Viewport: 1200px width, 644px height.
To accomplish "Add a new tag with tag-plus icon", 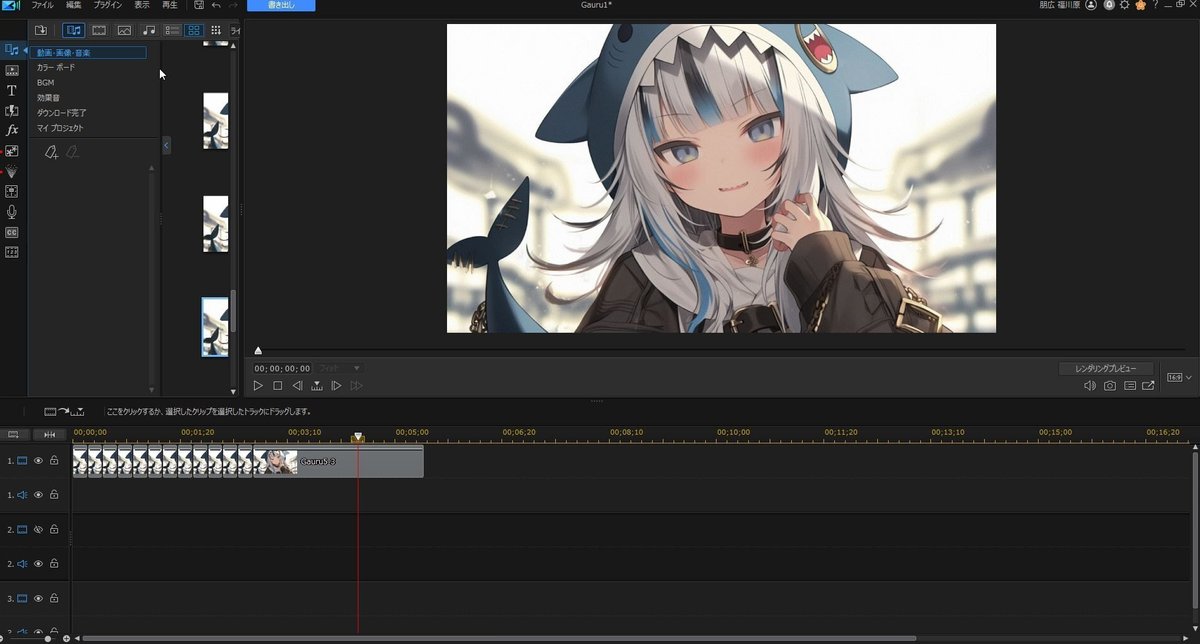I will (51, 152).
